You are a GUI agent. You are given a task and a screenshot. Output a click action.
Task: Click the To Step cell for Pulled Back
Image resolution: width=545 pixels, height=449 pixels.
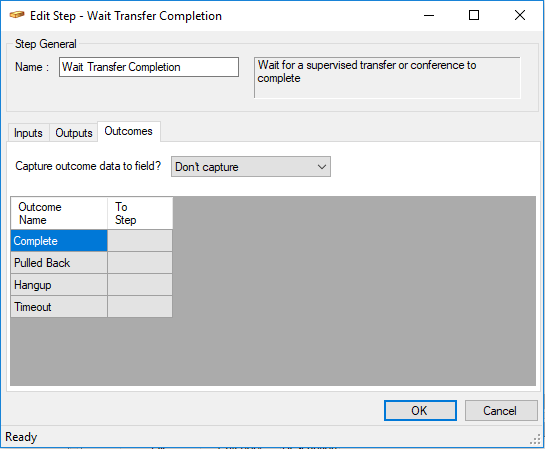(x=140, y=263)
